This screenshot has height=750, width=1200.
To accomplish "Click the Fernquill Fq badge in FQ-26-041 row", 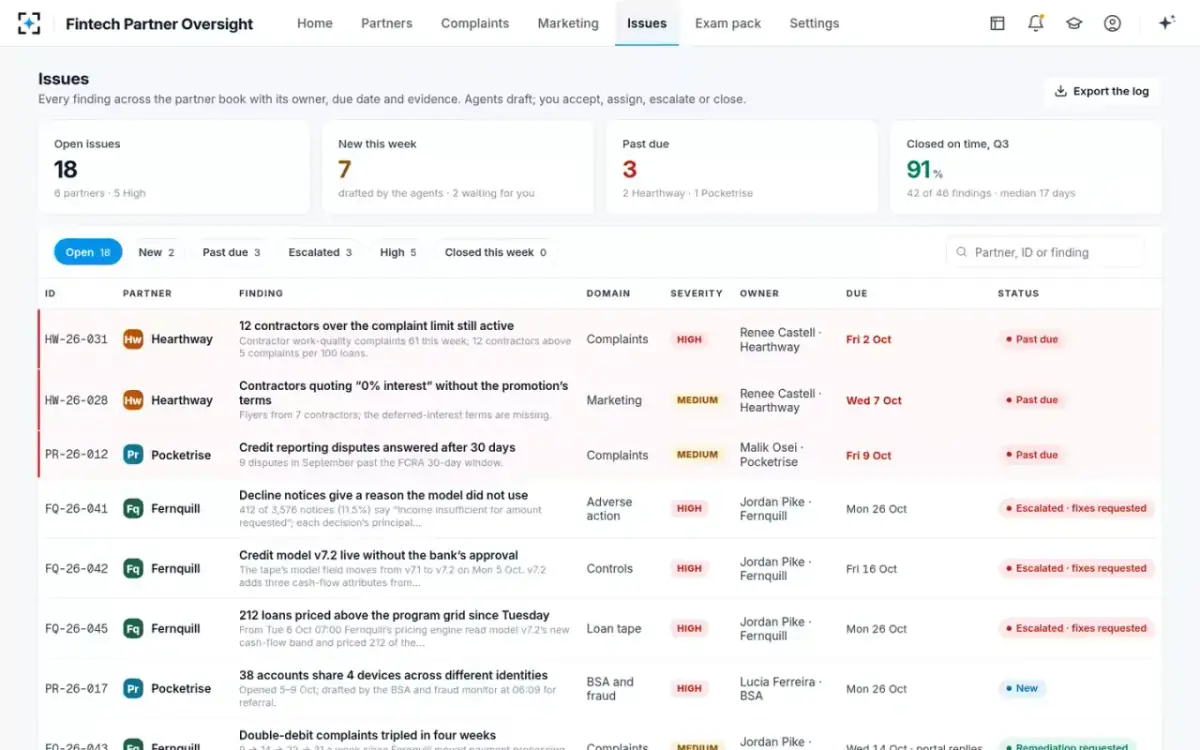I will tap(133, 508).
